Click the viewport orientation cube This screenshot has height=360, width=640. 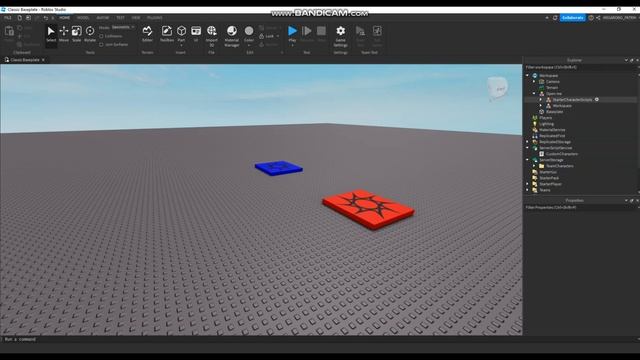pyautogui.click(x=498, y=88)
